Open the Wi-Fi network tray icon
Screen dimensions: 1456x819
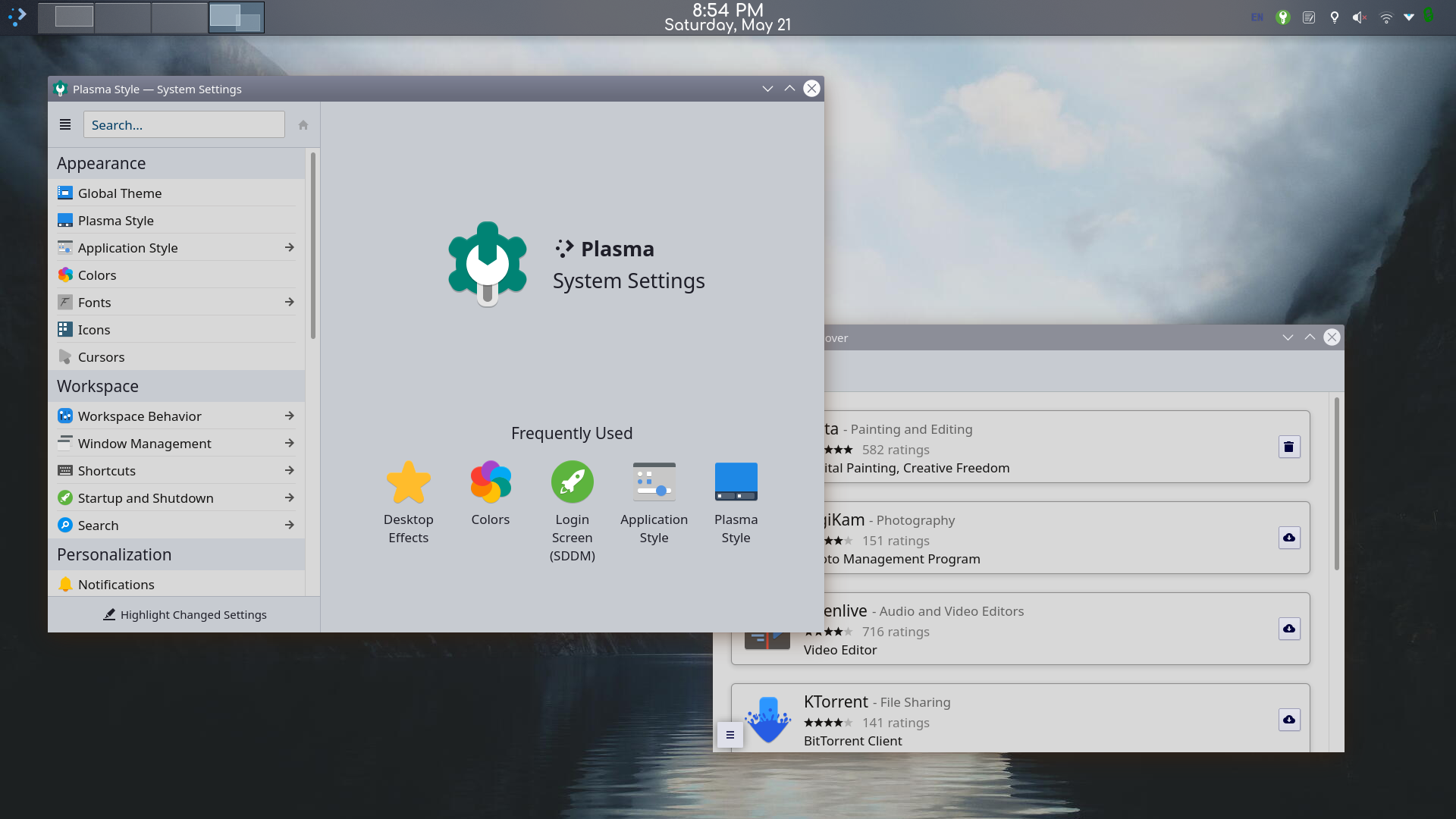[1386, 17]
